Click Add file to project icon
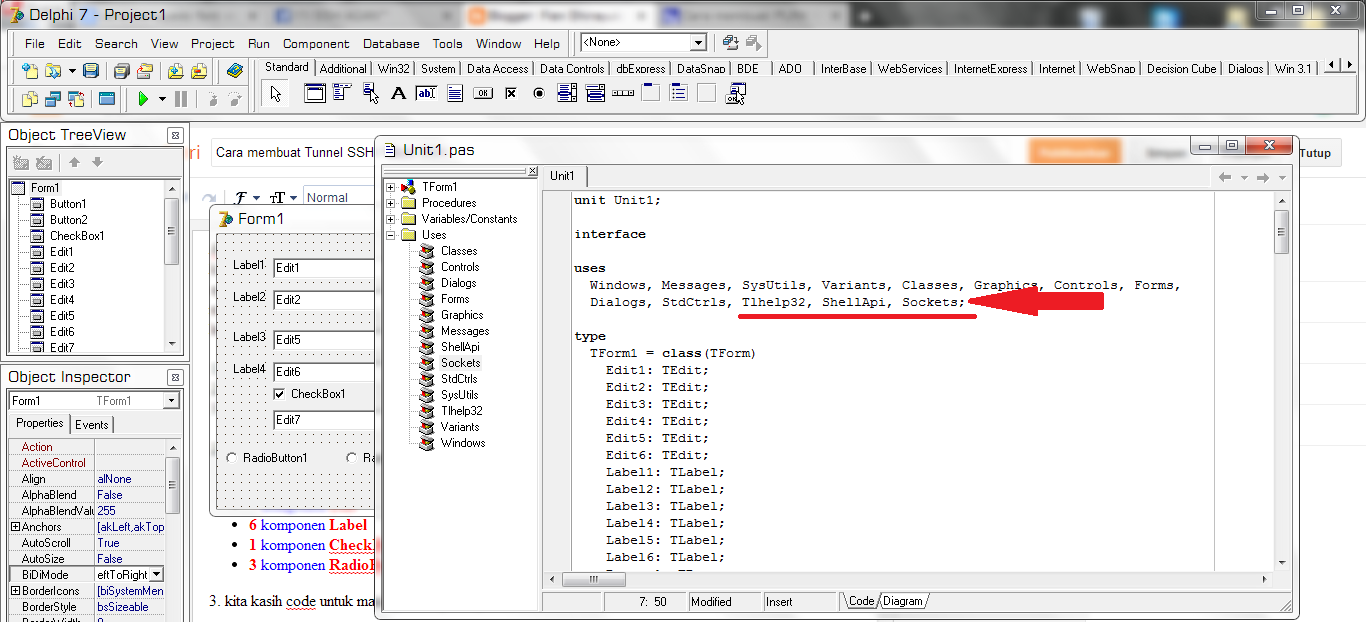The image size is (1366, 622). click(x=175, y=70)
